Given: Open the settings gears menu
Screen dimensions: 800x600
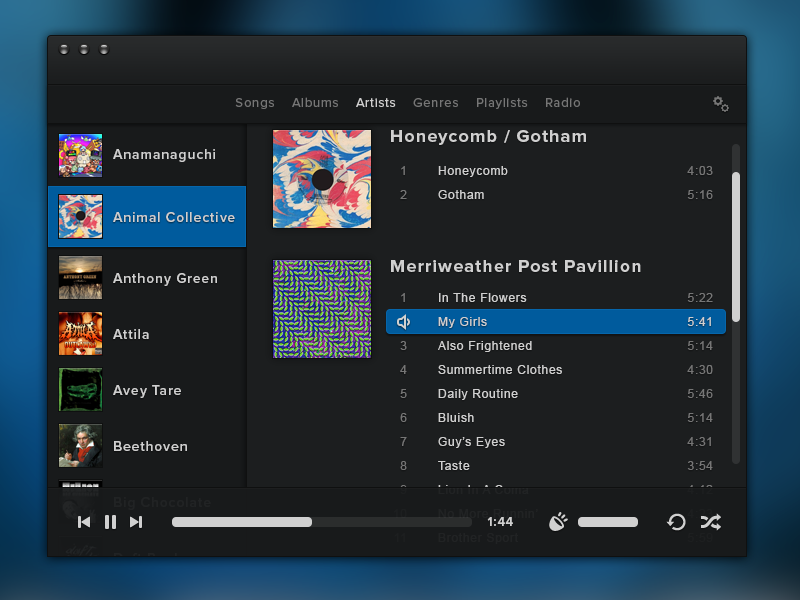Looking at the screenshot, I should click(721, 103).
